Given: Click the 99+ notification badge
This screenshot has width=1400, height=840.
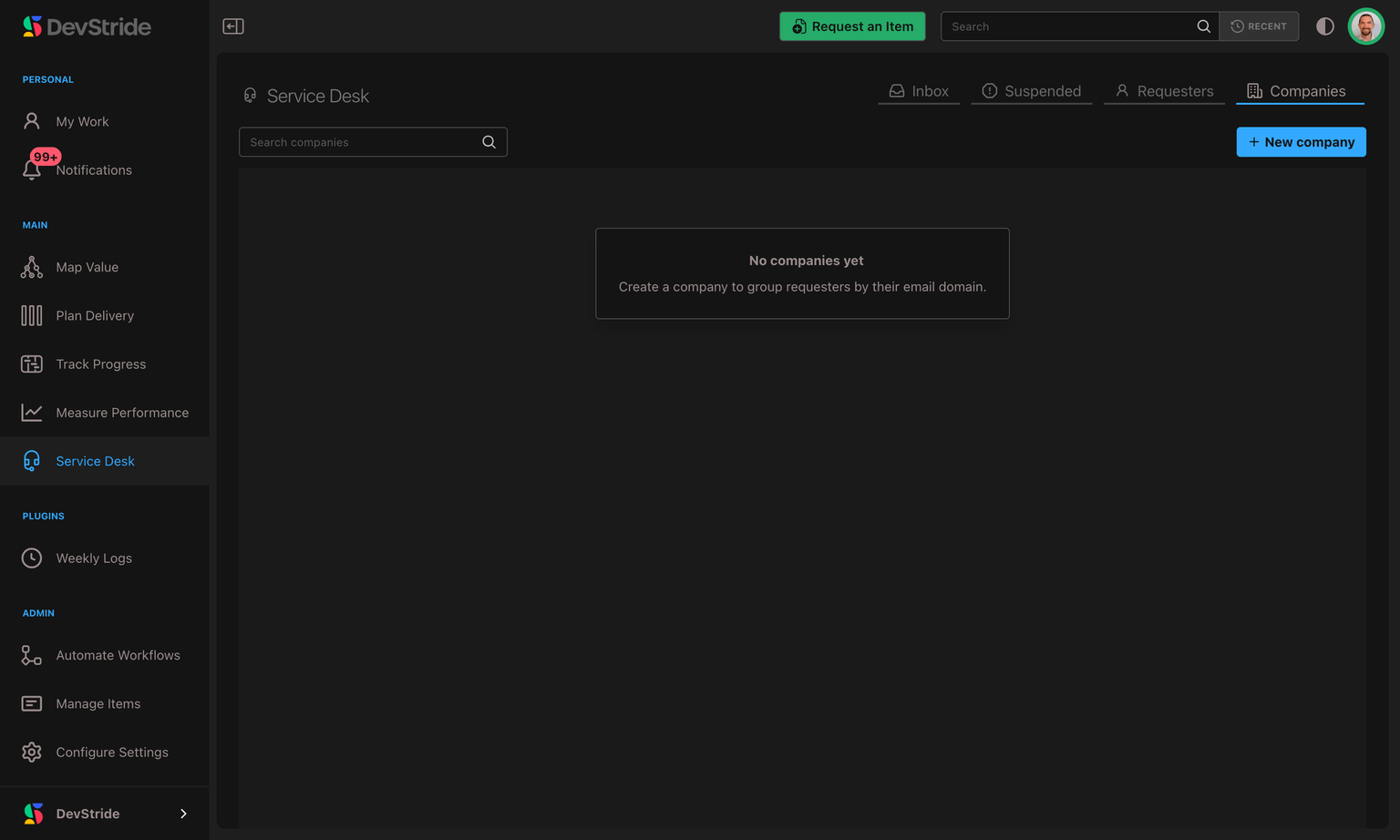Looking at the screenshot, I should point(46,157).
